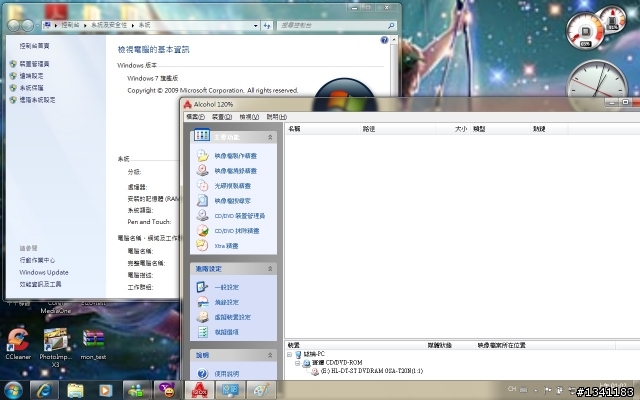The height and width of the screenshot is (400, 640).
Task: Select the CD/DVD-ROM node in device tree
Action: click(337, 362)
